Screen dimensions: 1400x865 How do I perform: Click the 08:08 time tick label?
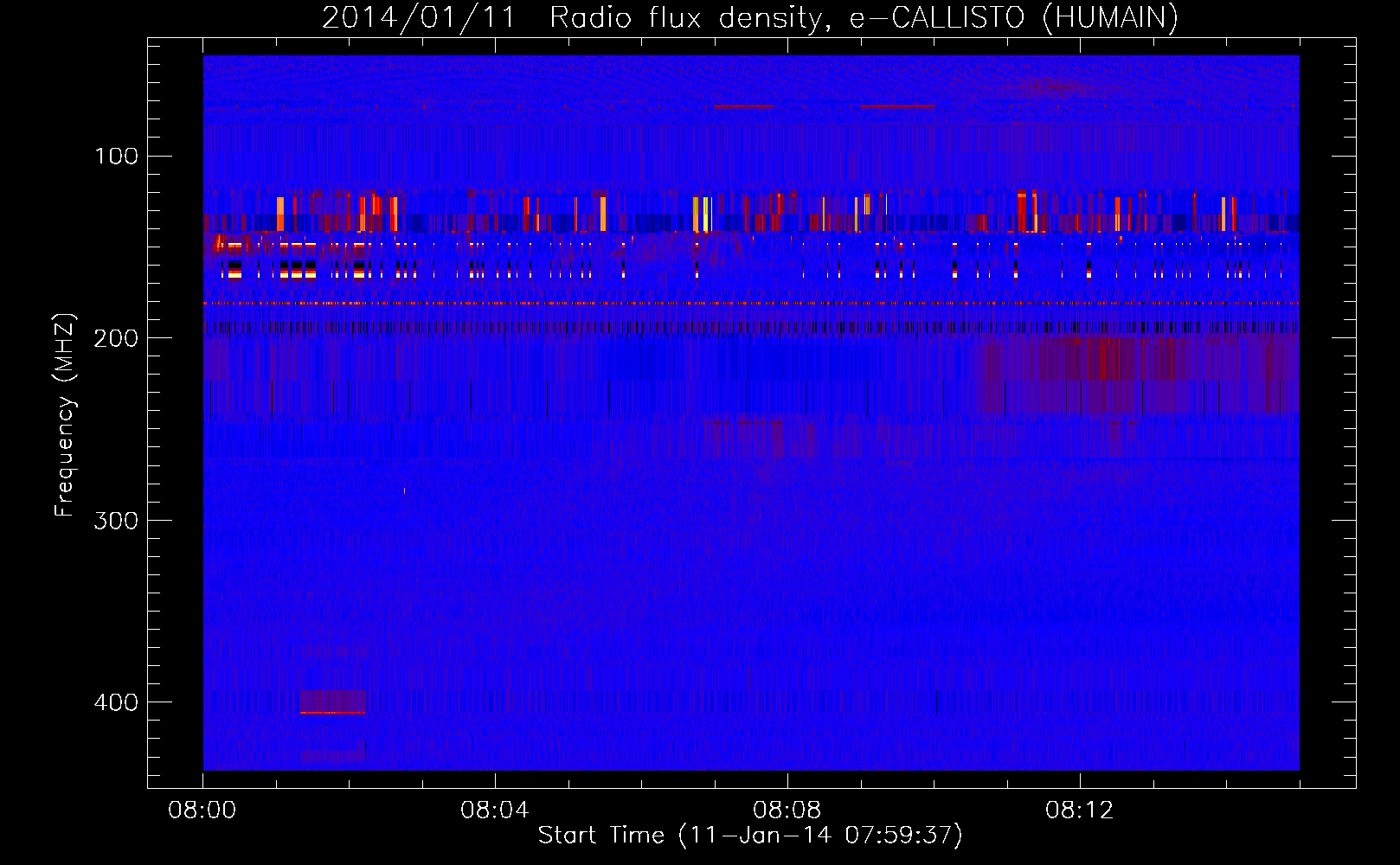pos(787,811)
